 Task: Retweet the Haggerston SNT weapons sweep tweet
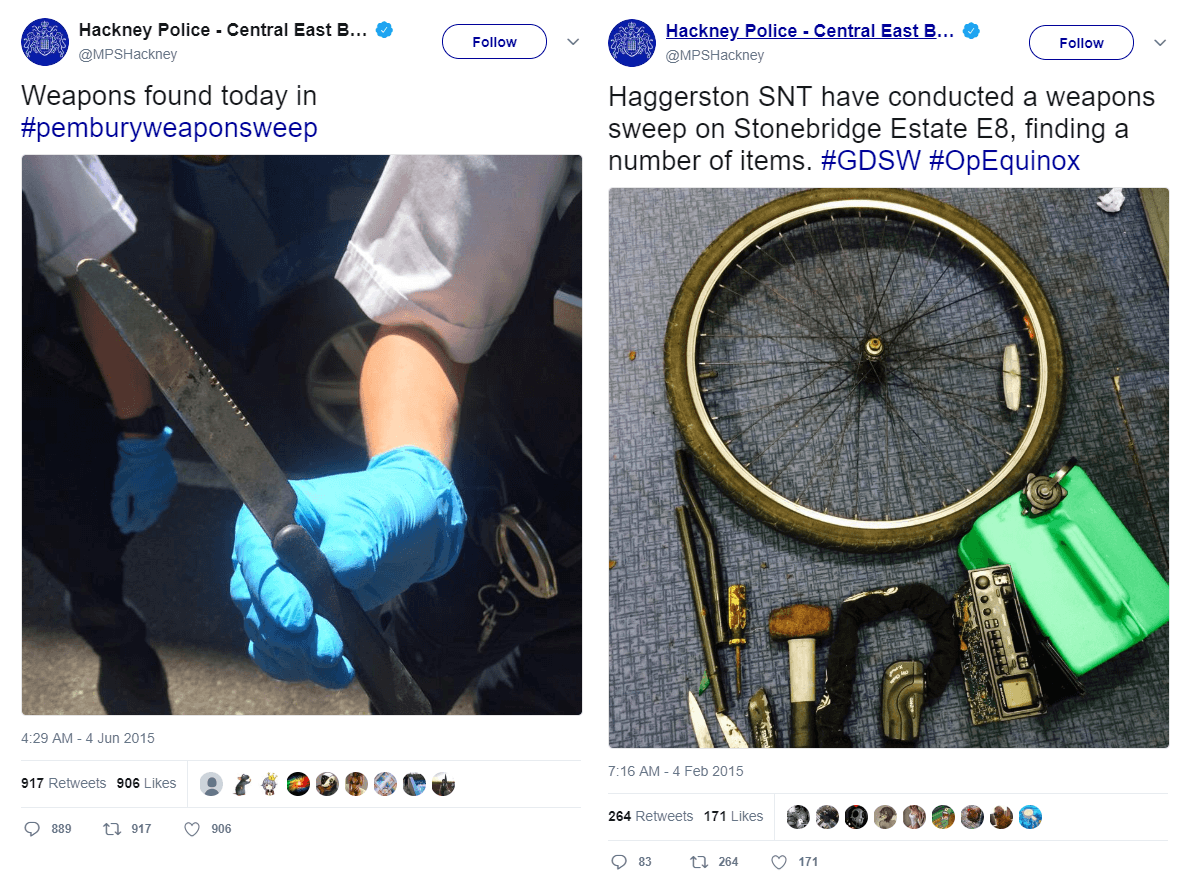click(699, 862)
